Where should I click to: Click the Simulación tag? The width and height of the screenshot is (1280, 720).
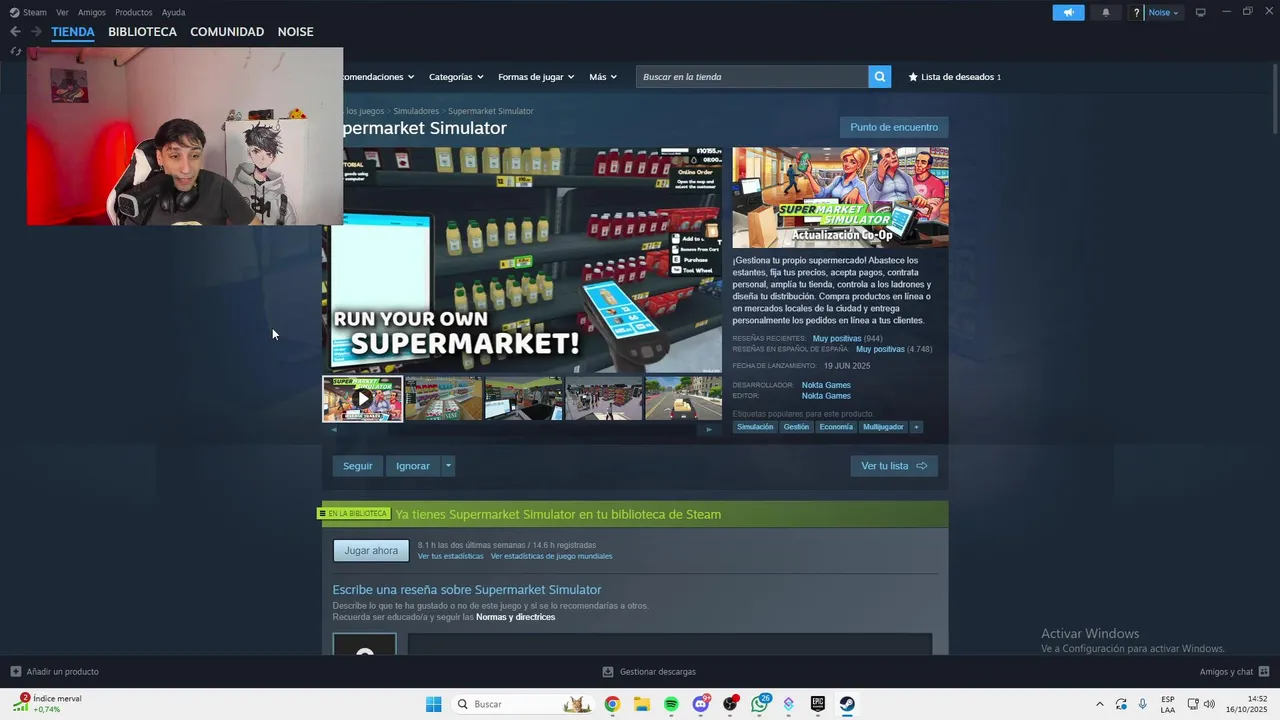755,427
